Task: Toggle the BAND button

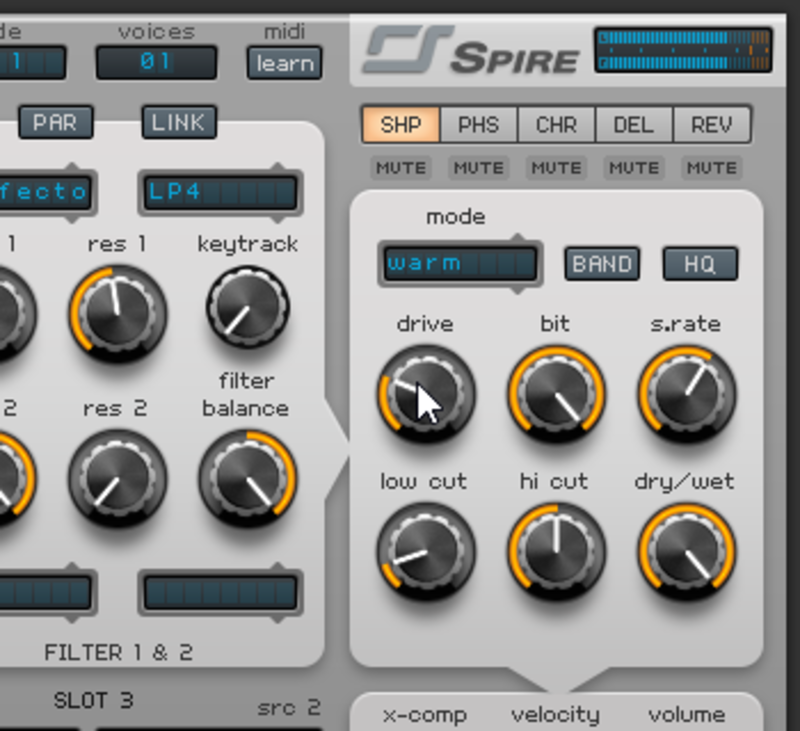Action: pyautogui.click(x=602, y=264)
